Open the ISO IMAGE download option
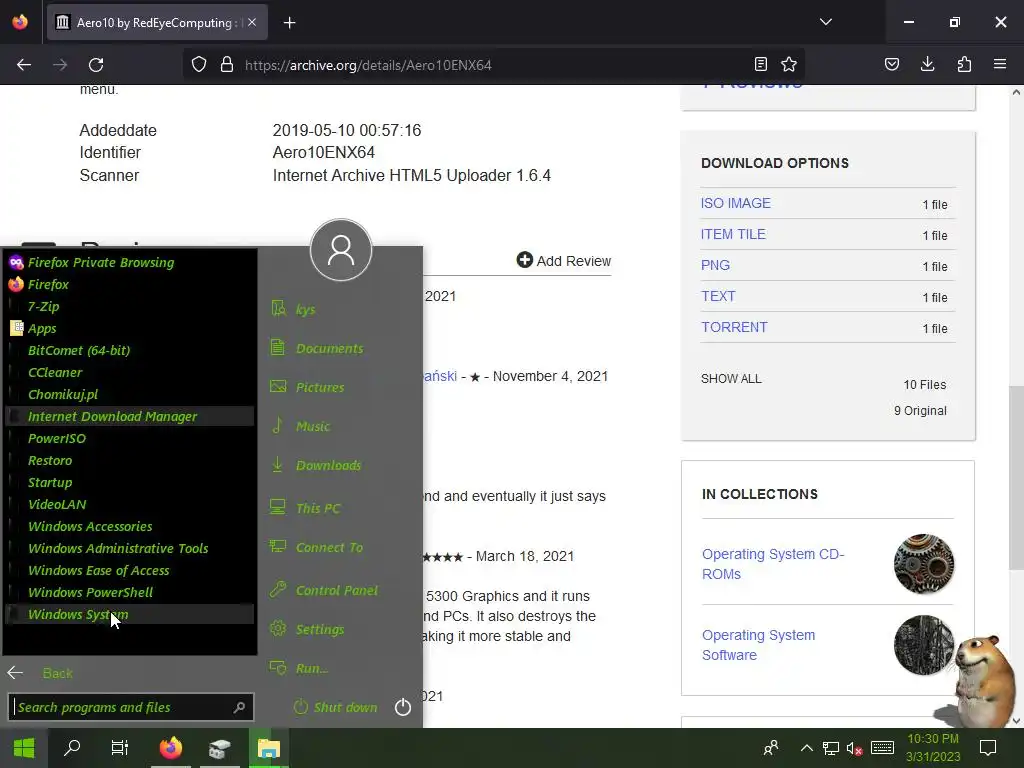The height and width of the screenshot is (768, 1024). 735,203
